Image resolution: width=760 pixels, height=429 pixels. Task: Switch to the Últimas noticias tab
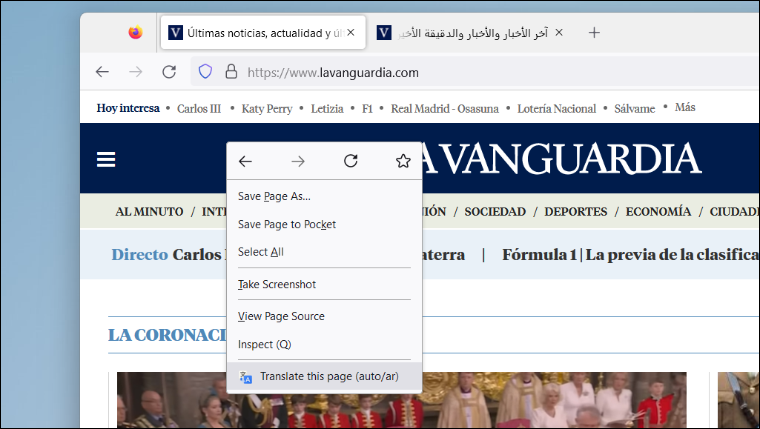tap(263, 32)
